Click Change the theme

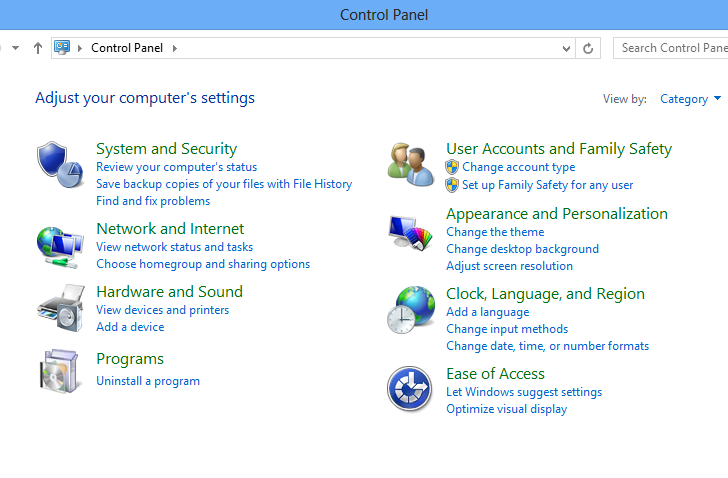pos(495,232)
